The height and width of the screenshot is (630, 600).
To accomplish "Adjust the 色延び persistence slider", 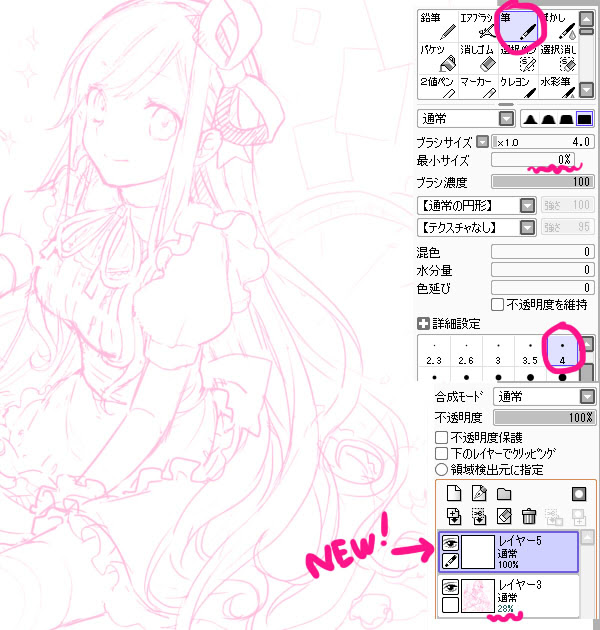I will [x=543, y=288].
